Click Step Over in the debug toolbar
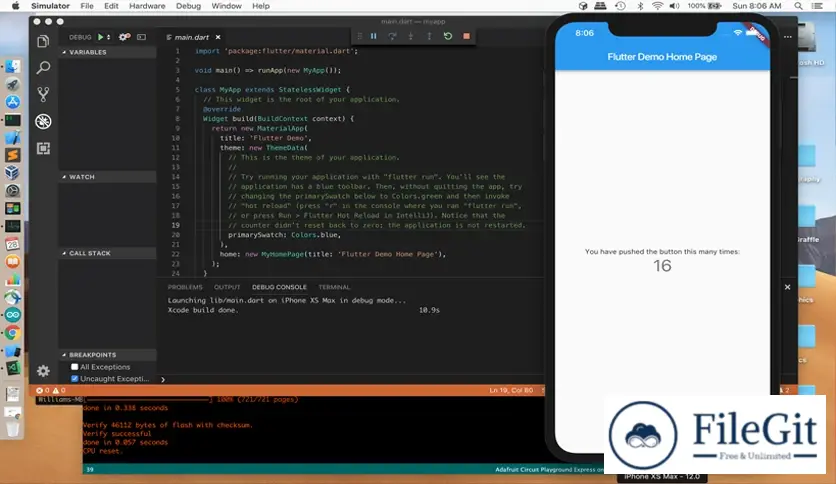 click(x=392, y=36)
